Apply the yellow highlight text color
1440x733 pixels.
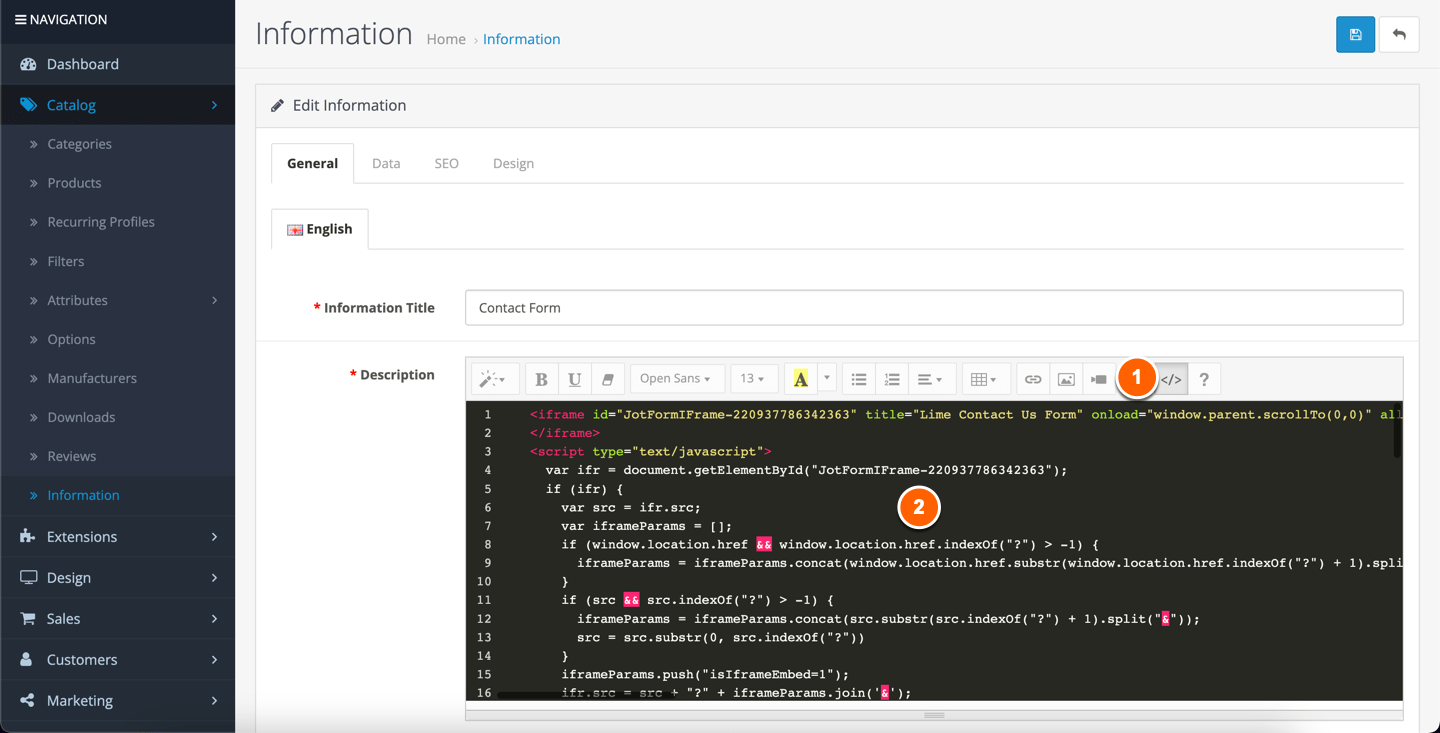(800, 380)
